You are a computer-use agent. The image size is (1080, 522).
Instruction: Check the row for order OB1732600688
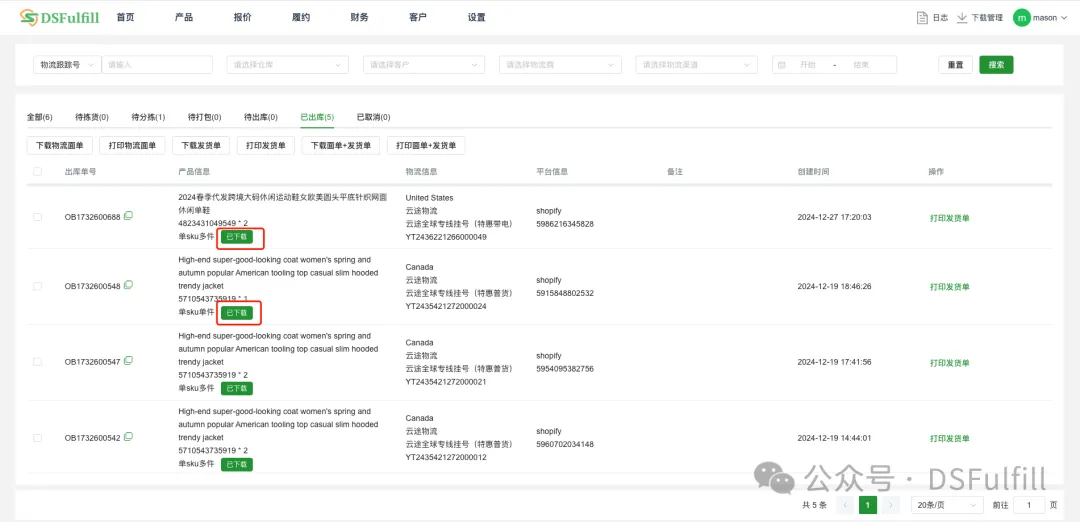click(x=38, y=217)
